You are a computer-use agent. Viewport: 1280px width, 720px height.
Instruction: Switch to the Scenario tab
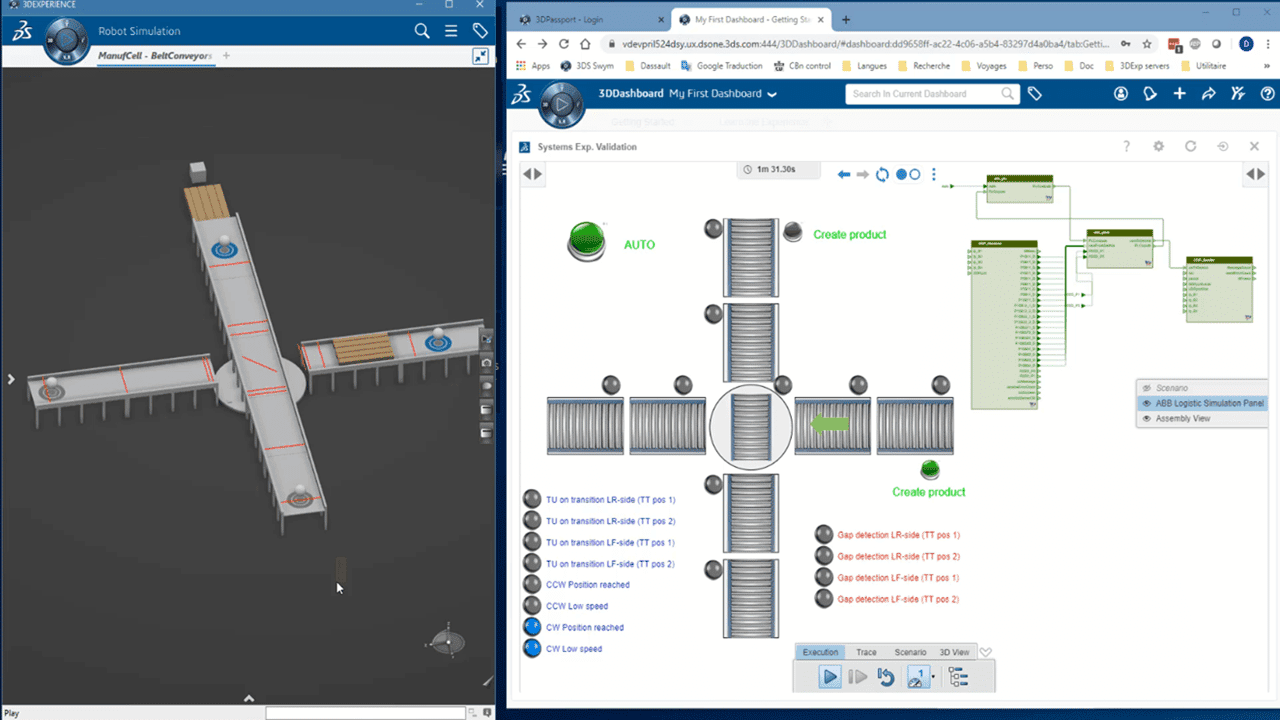pyautogui.click(x=910, y=652)
